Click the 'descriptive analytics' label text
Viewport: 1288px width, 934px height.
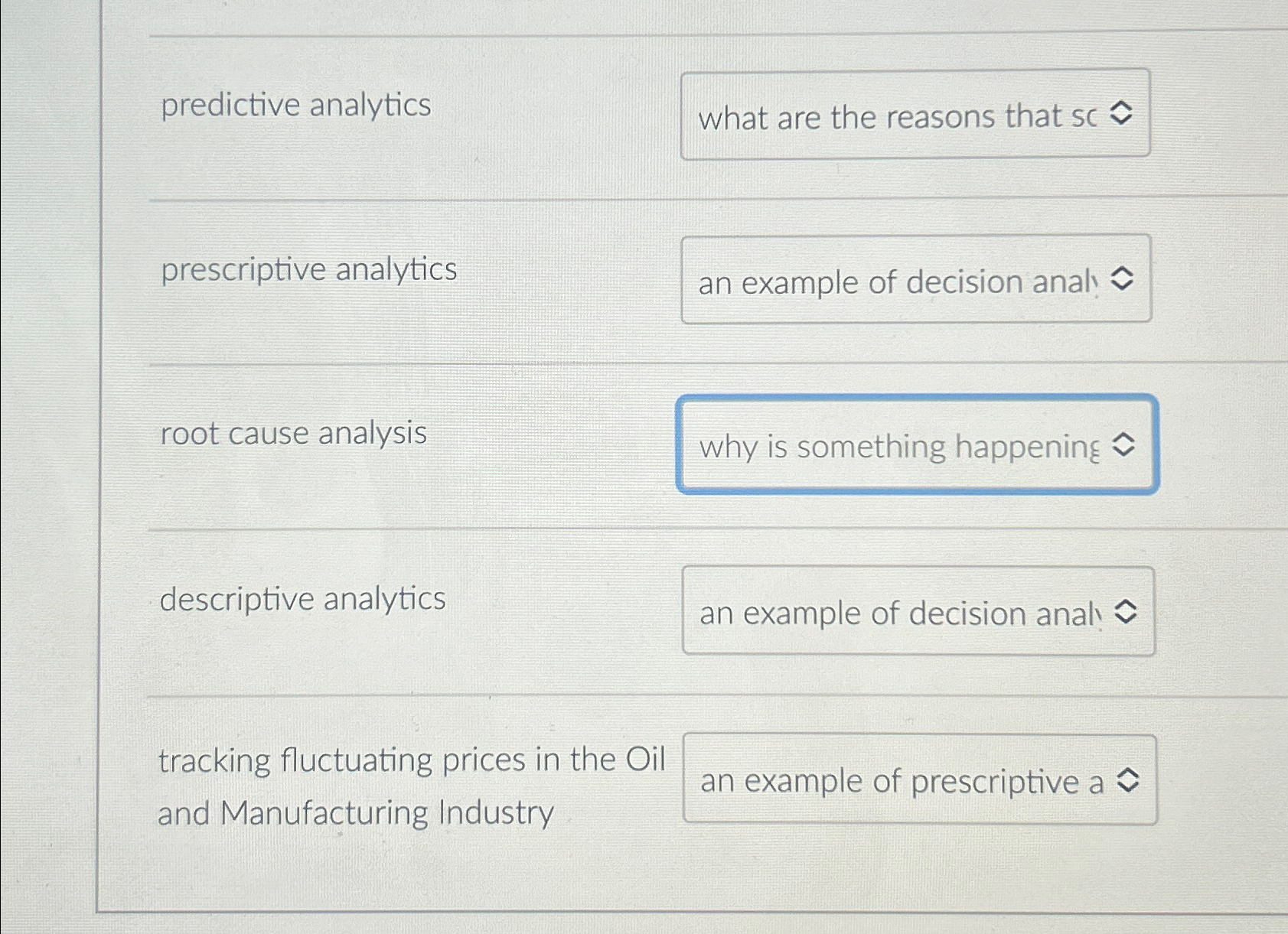[x=303, y=600]
